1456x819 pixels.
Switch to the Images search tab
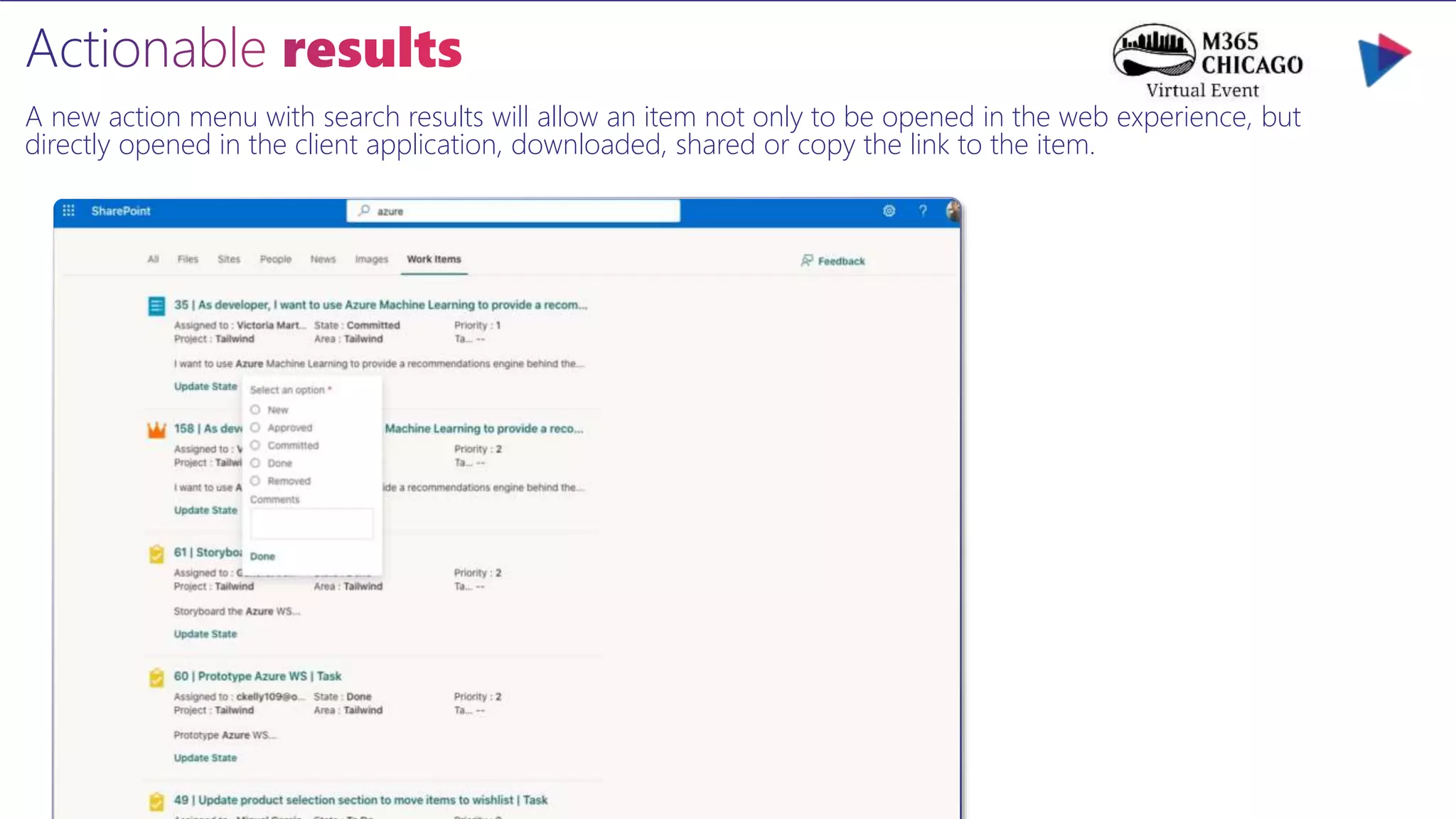372,259
